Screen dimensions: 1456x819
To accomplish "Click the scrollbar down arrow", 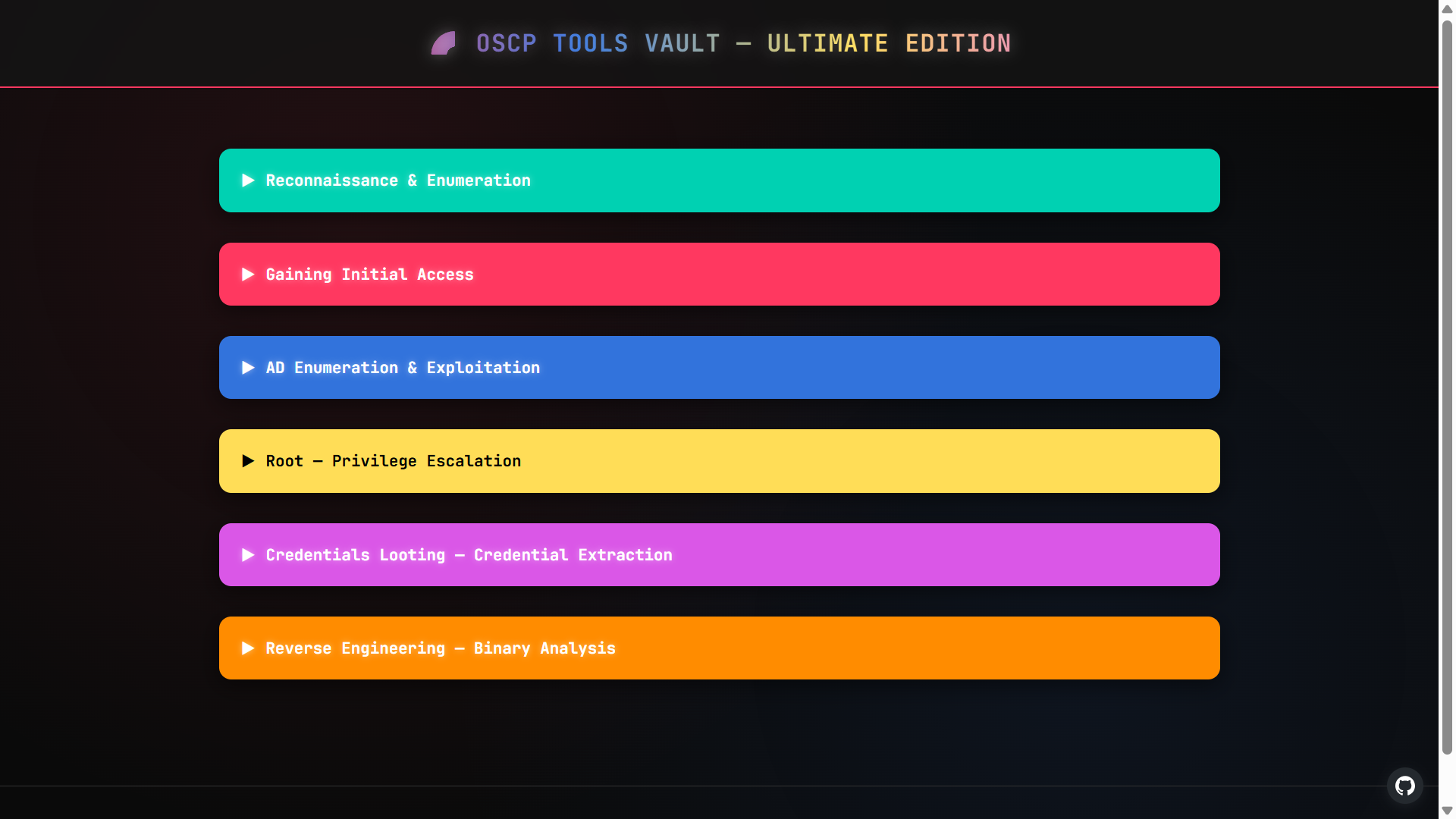I will (1447, 811).
